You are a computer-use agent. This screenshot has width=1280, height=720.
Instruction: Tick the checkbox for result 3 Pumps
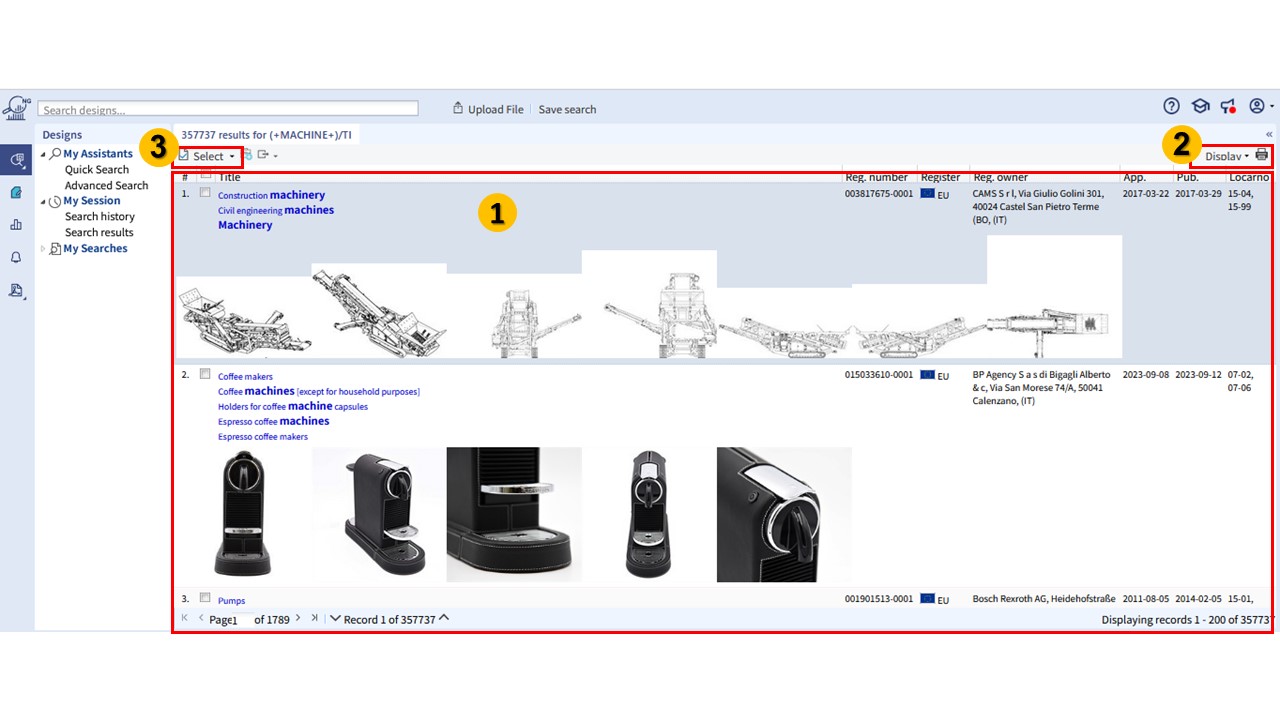coord(205,598)
